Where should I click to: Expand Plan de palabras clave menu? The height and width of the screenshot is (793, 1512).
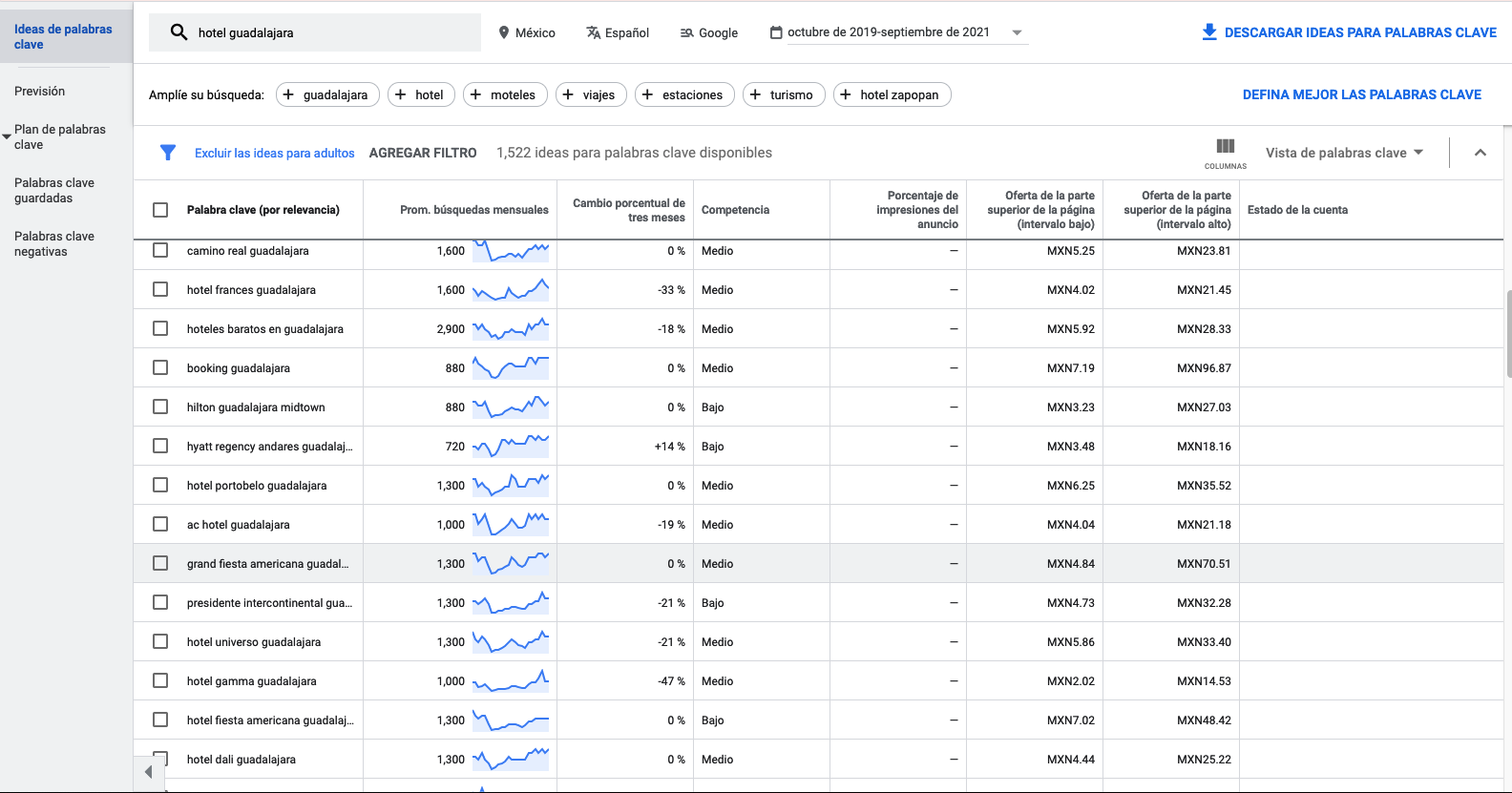pyautogui.click(x=7, y=136)
